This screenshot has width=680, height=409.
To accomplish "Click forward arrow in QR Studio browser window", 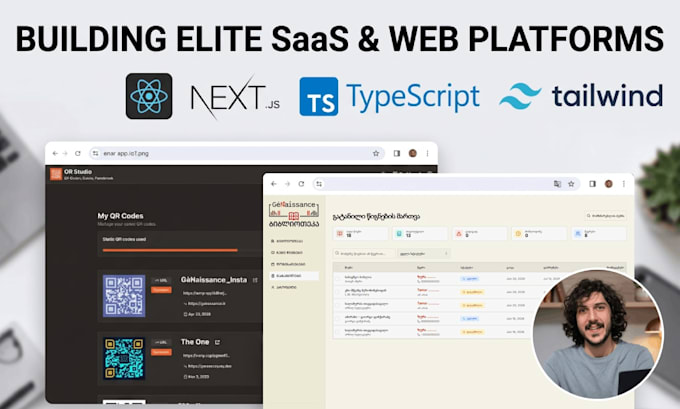I will [x=65, y=153].
